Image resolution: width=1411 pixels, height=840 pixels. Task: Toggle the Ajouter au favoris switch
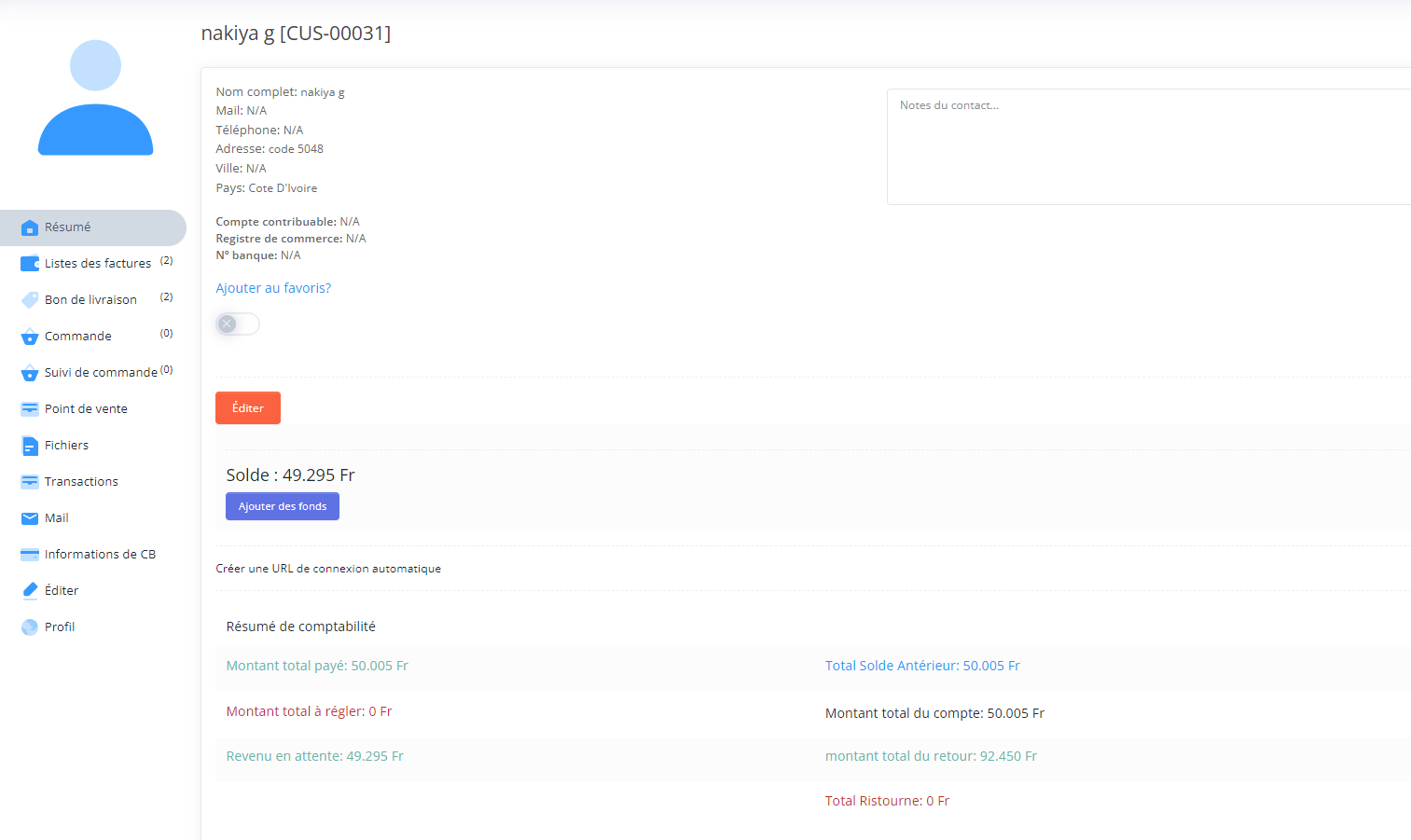237,324
